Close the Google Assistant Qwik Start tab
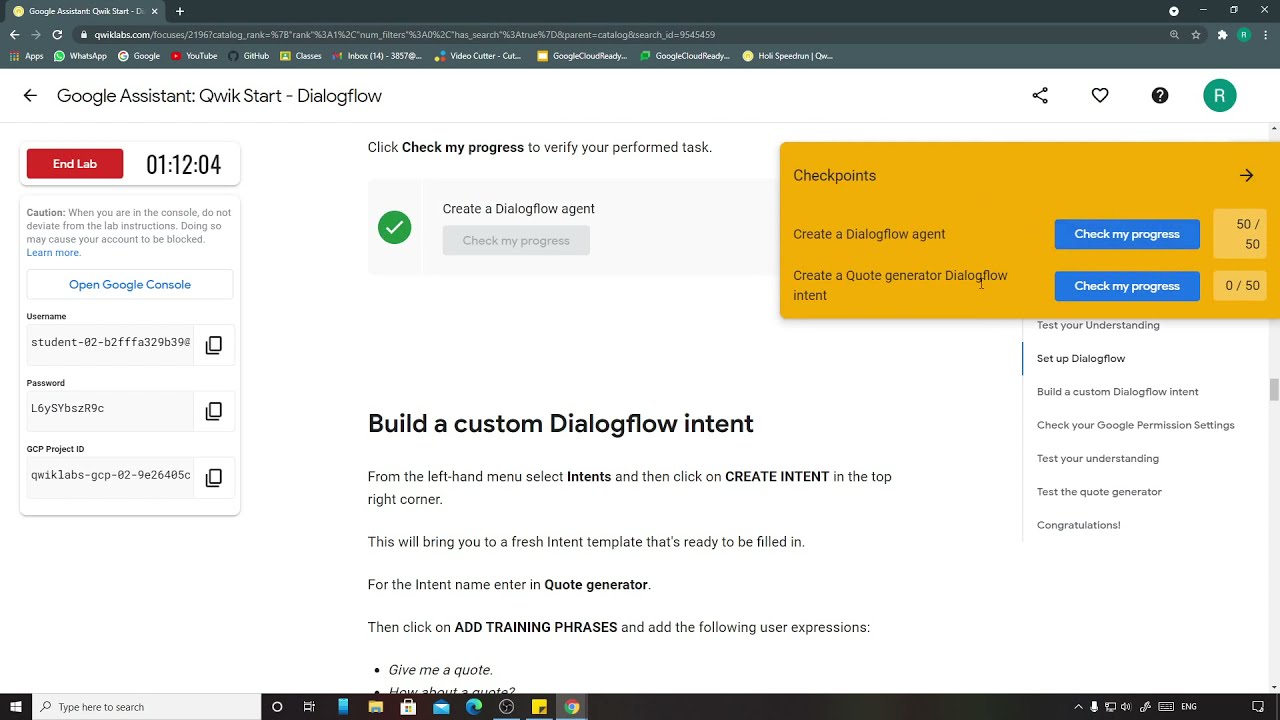The image size is (1280, 720). point(154,11)
